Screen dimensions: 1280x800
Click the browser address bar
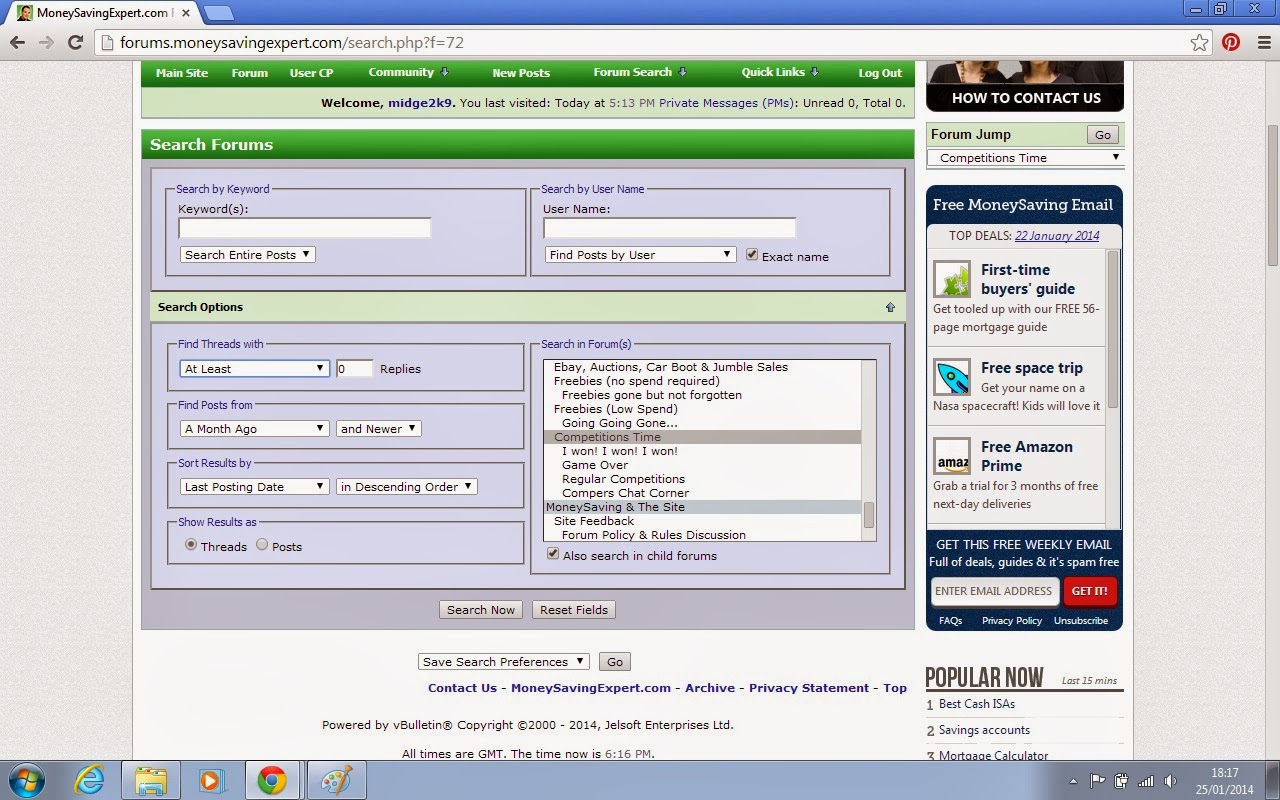pyautogui.click(x=654, y=42)
